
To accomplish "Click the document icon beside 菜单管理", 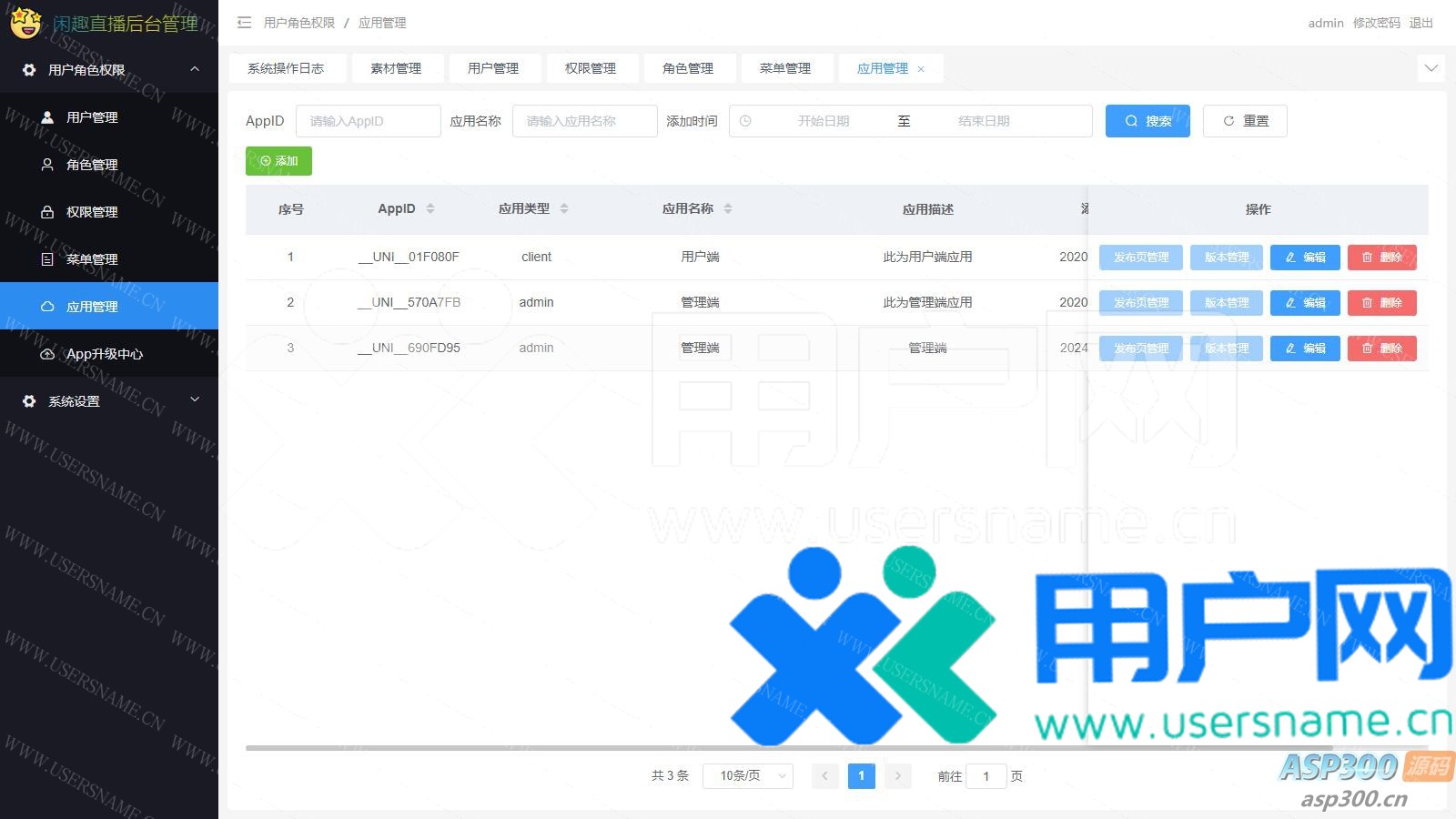I will click(47, 259).
